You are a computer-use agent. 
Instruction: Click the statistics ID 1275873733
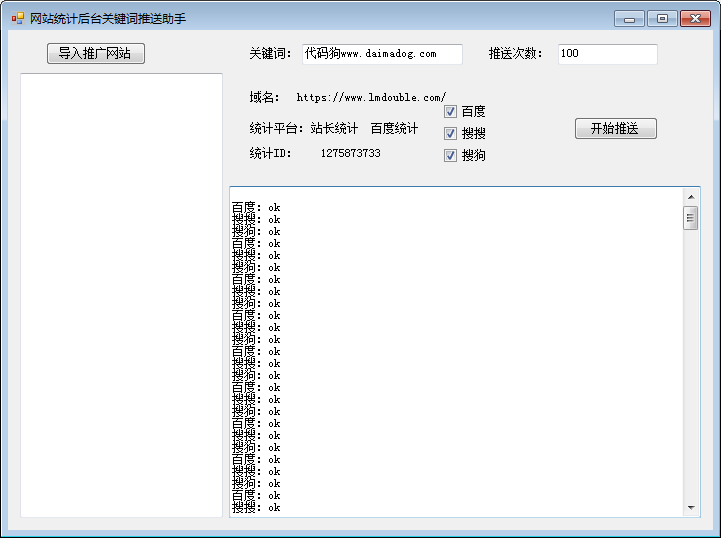[350, 153]
